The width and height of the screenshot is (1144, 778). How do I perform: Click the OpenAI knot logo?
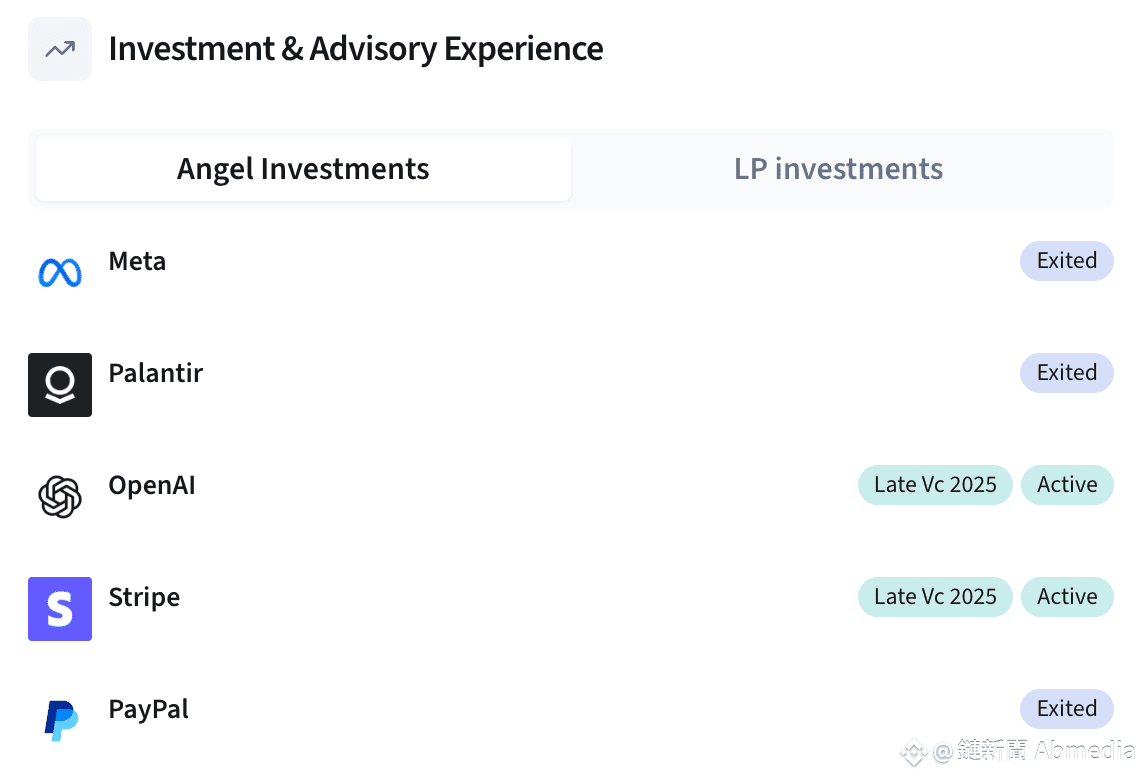(x=60, y=497)
